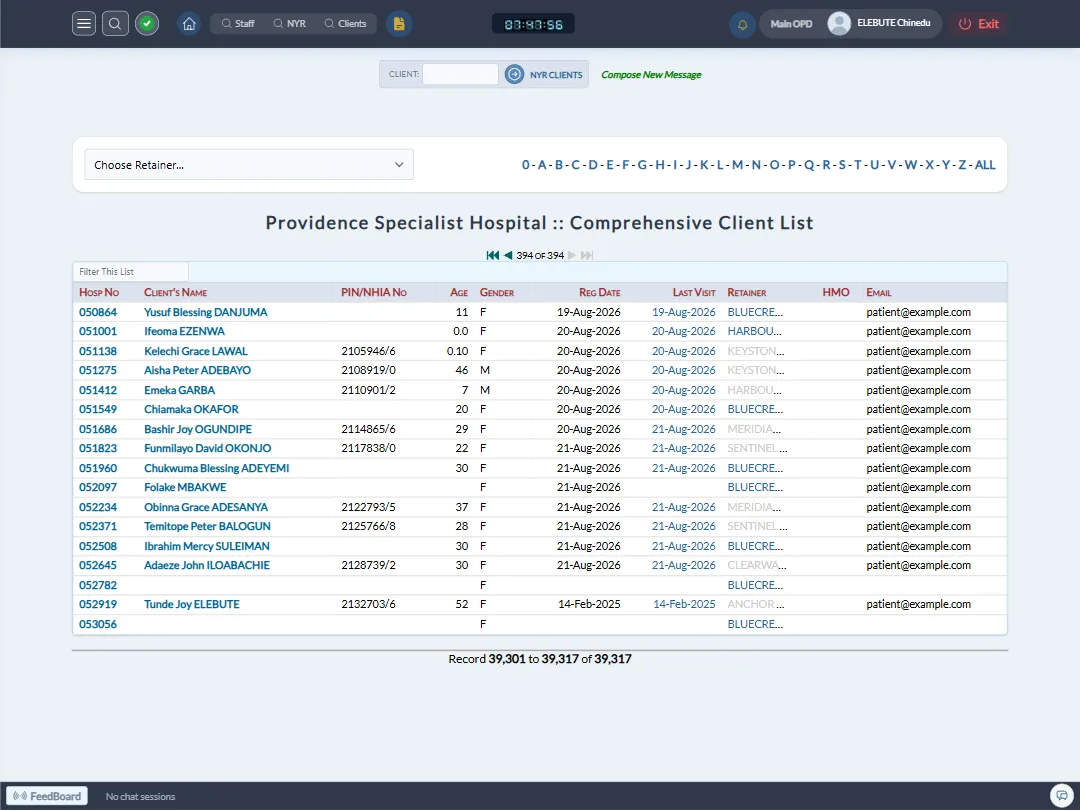
Task: Open client Folake MBAKWE
Action: (185, 487)
